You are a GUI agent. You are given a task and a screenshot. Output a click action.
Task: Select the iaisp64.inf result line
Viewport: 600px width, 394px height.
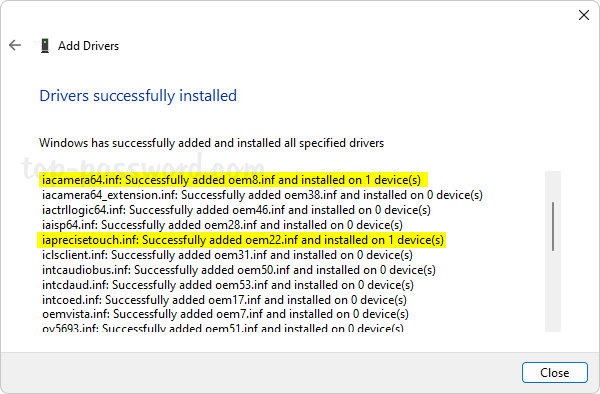coord(222,225)
